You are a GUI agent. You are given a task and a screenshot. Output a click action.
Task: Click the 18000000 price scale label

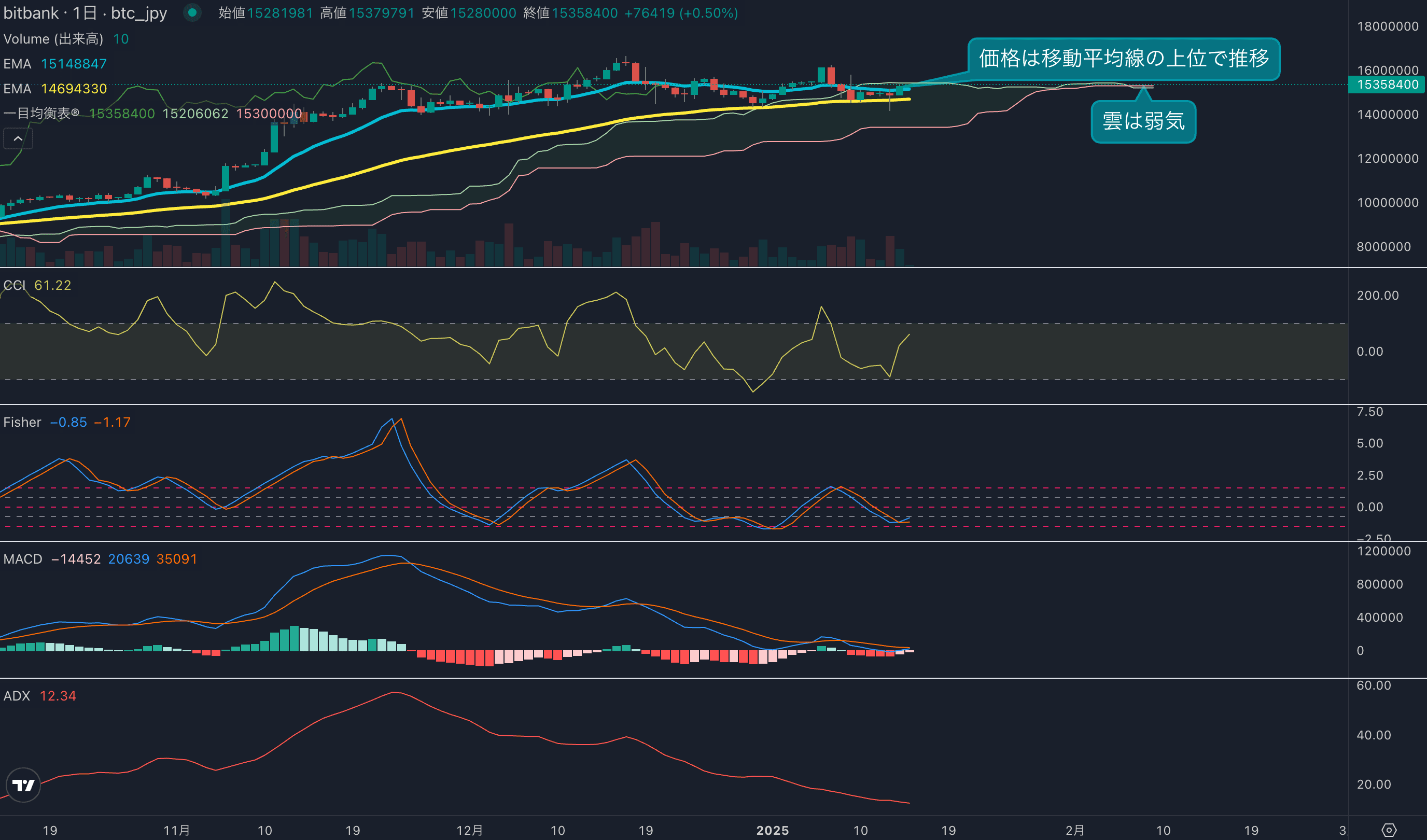pos(1388,26)
